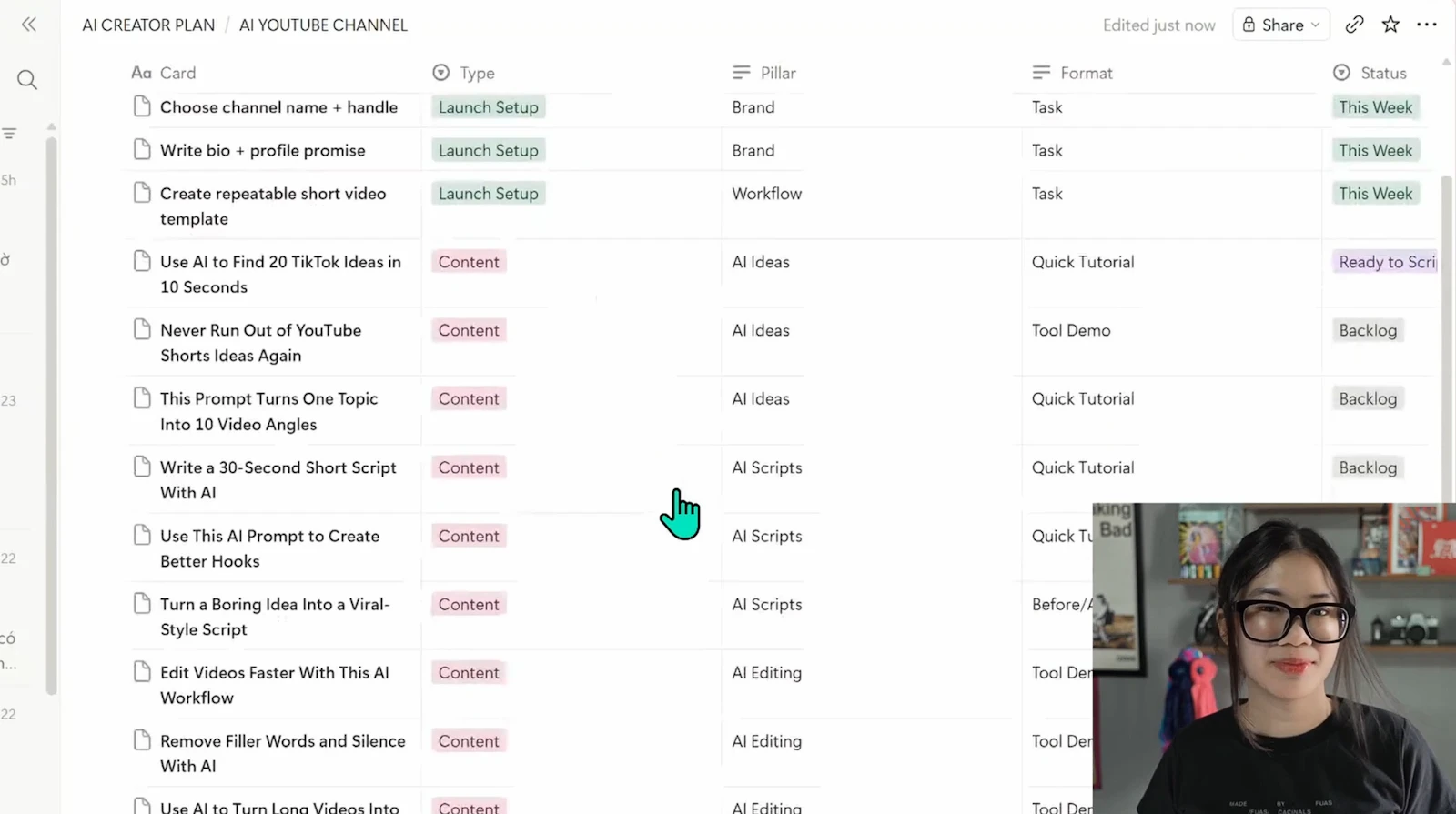Image resolution: width=1456 pixels, height=814 pixels.
Task: Click sidebar outline lines icon
Action: point(9,134)
